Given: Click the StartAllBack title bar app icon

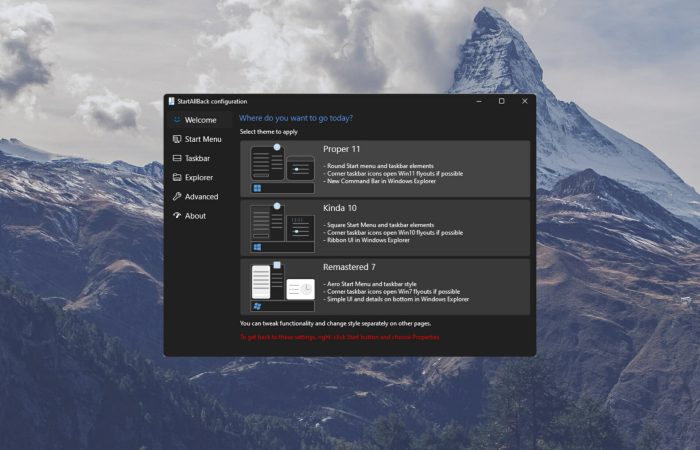Looking at the screenshot, I should coord(171,101).
